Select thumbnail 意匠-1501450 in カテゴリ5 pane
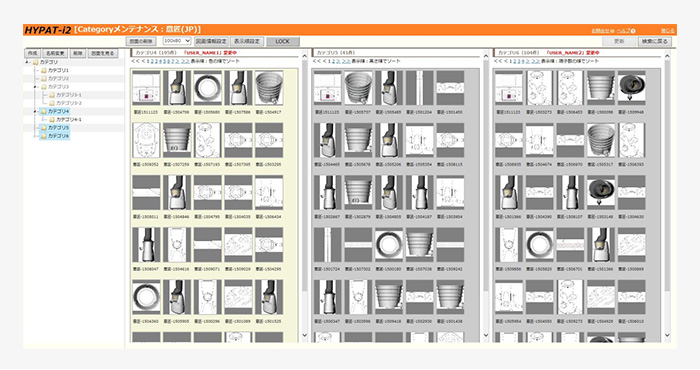The image size is (700, 370). tap(450, 88)
